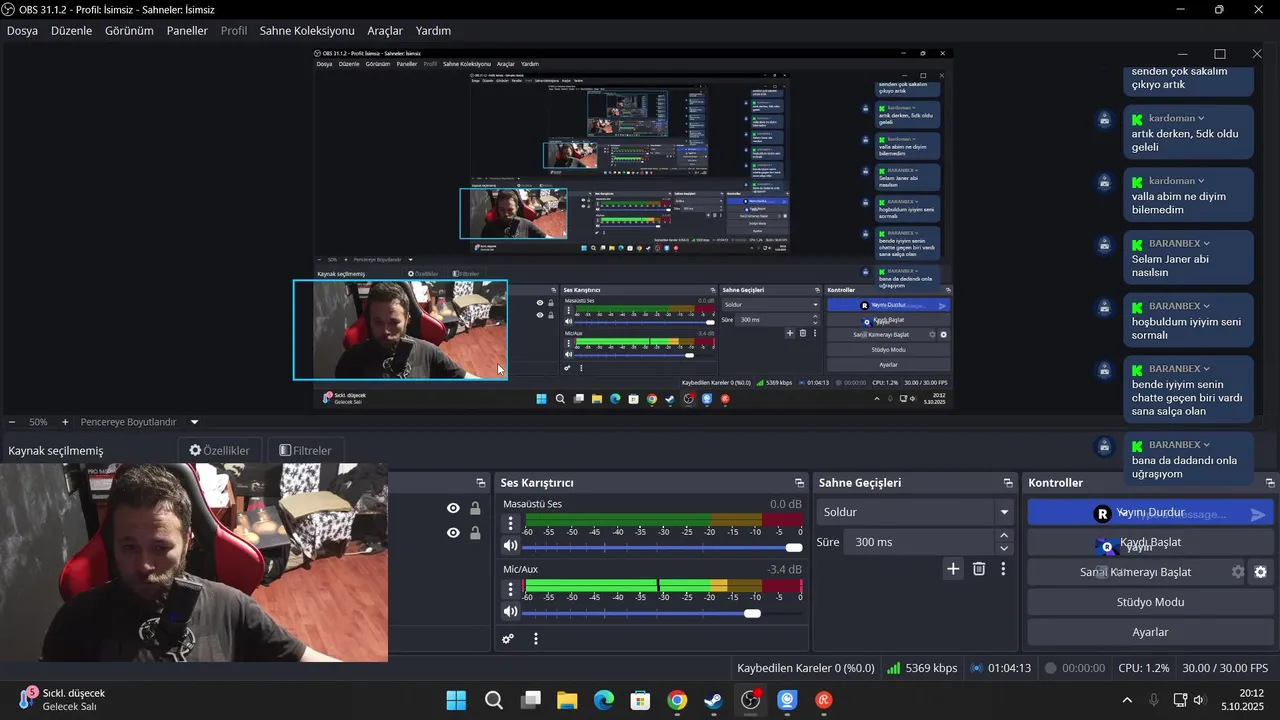Remove transition using the trash icon
The width and height of the screenshot is (1280, 720).
979,569
